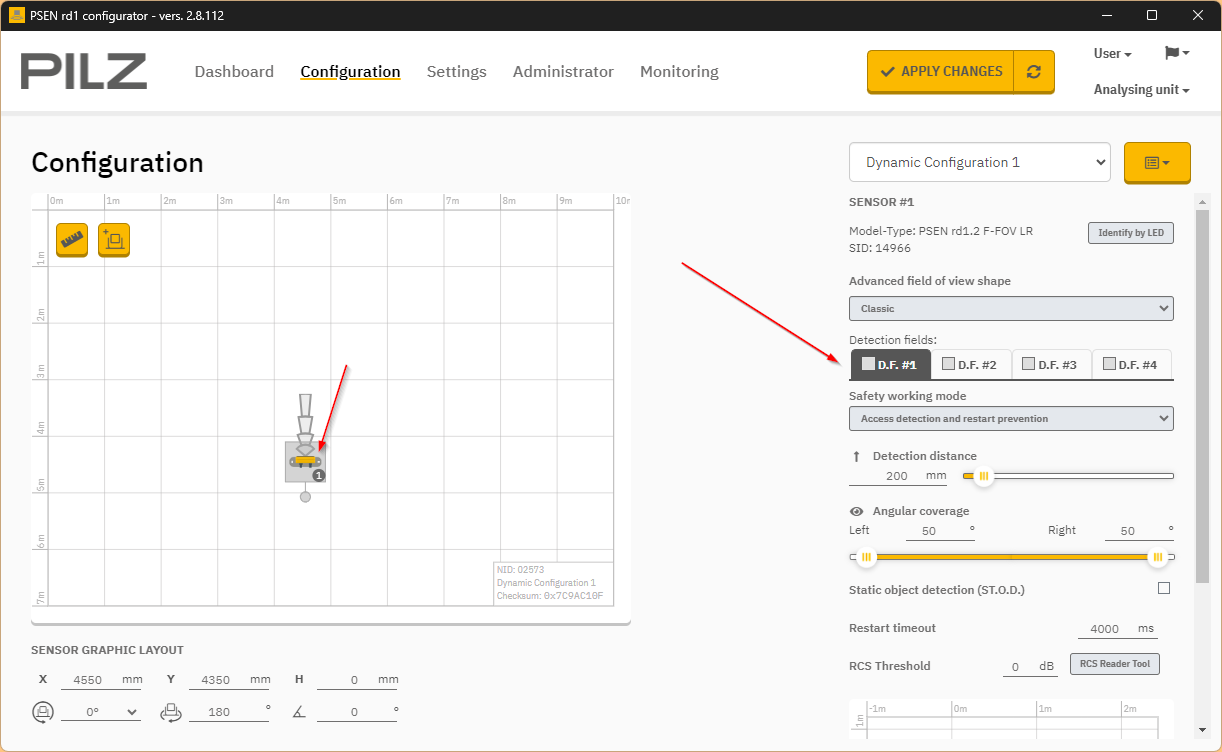Screen dimensions: 1222x752
Task: Click Identify by LED button
Action: click(x=1131, y=233)
